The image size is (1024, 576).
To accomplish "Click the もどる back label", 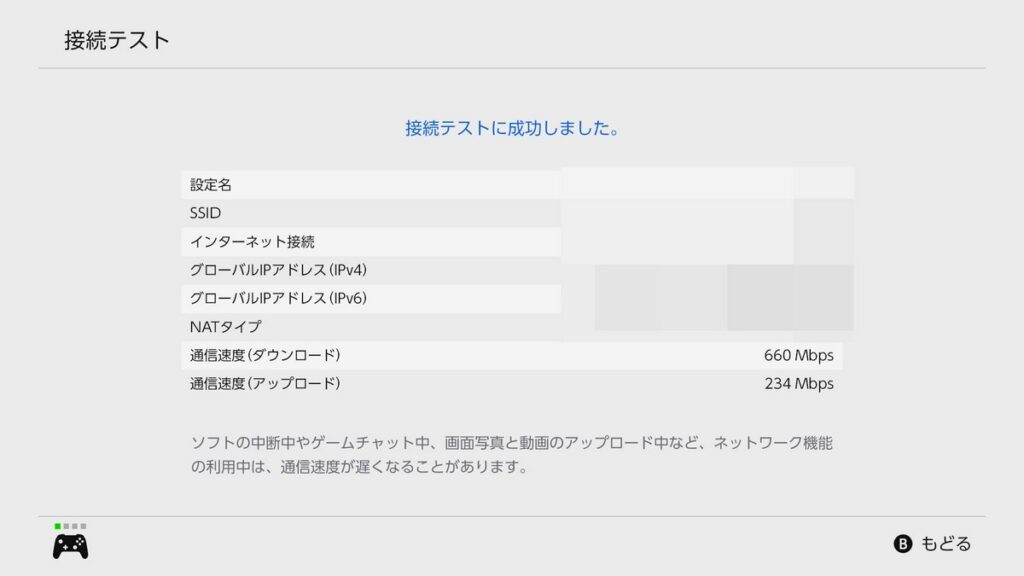I will [x=945, y=544].
